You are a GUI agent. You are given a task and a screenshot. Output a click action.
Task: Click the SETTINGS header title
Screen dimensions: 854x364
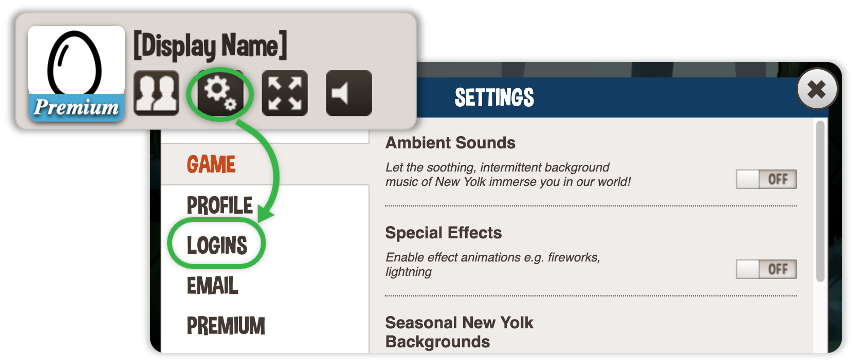pyautogui.click(x=494, y=98)
